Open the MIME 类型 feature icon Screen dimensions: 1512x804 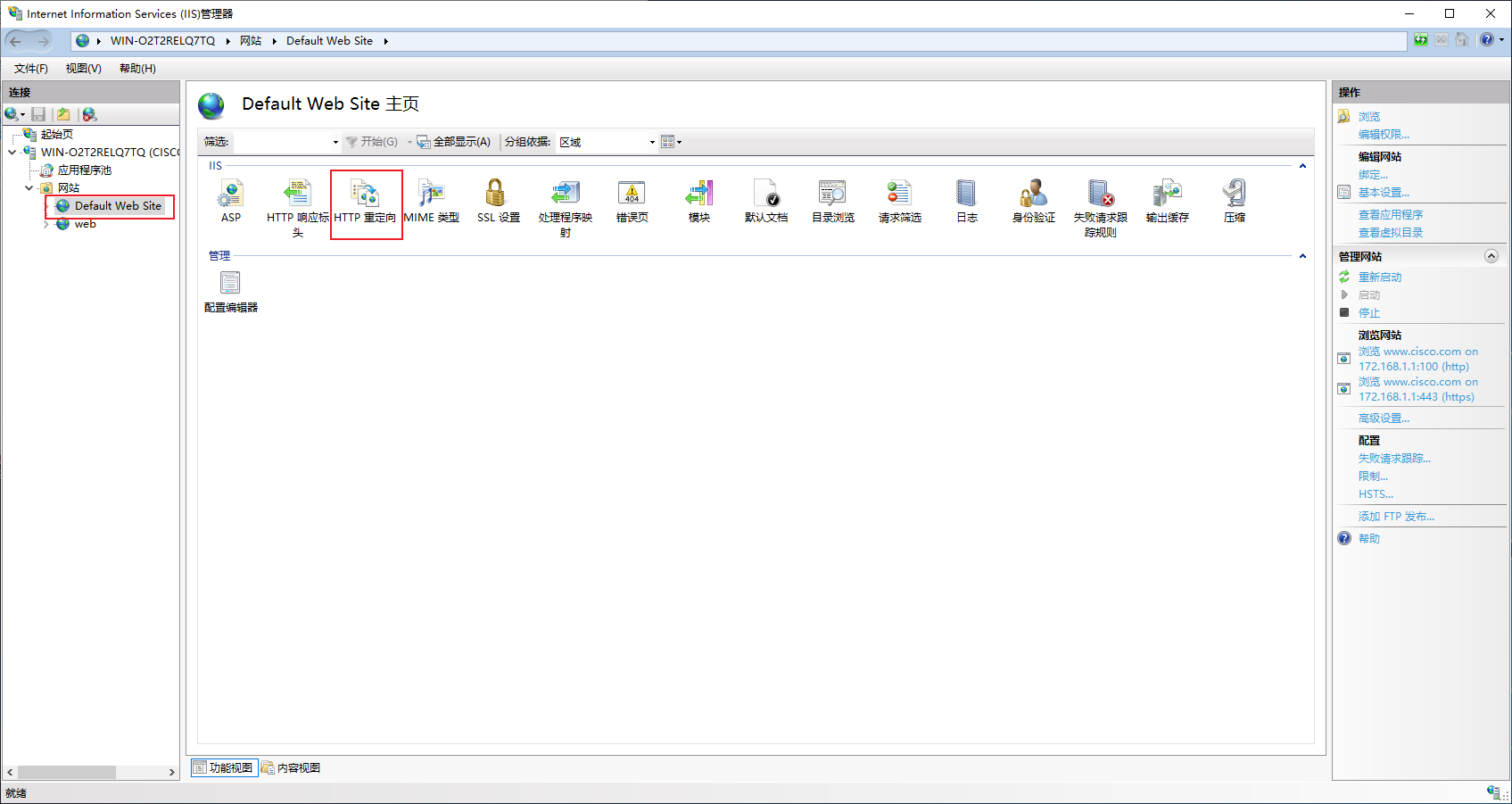[x=432, y=193]
